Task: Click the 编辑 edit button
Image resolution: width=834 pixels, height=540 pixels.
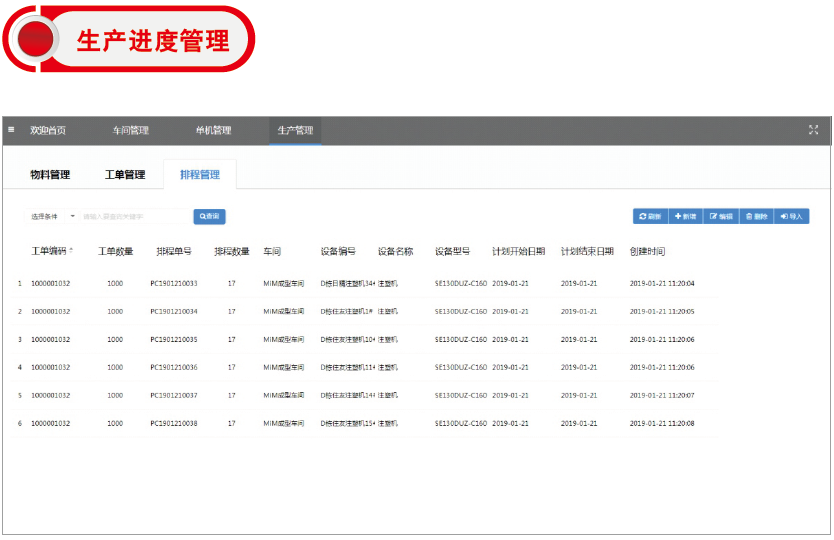Action: point(721,217)
